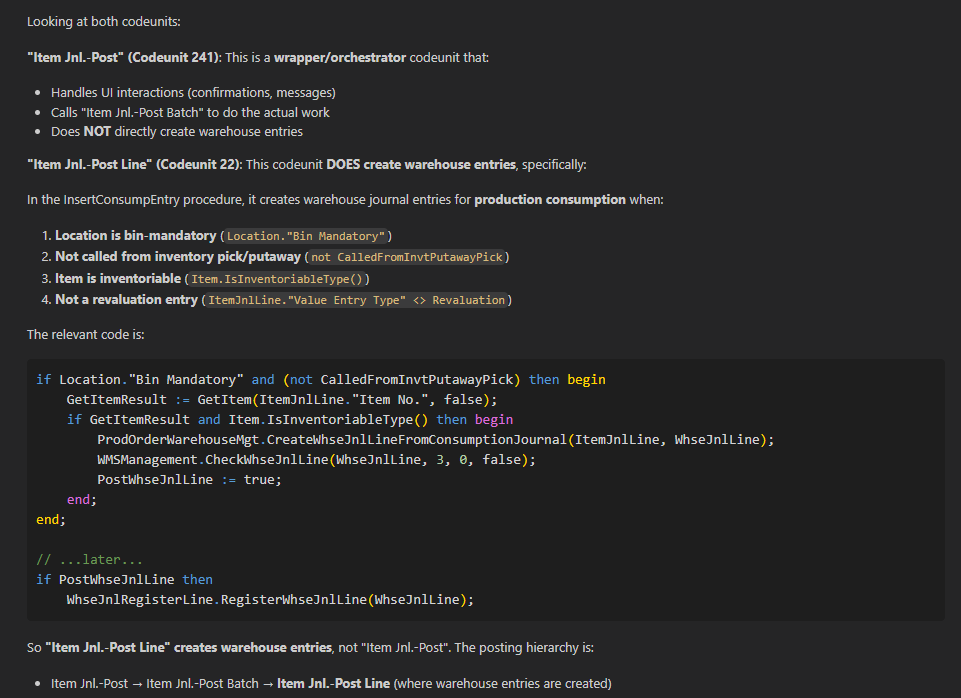
Task: Click inline code not CalledFromInvtPutawayPick
Action: [x=407, y=257]
